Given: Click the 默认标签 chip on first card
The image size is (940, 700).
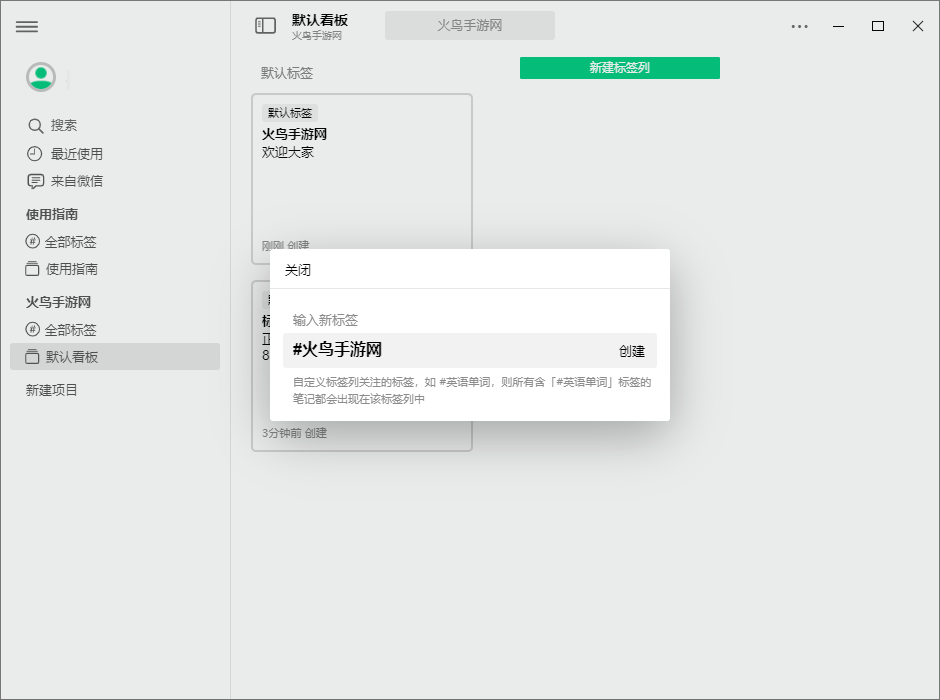Looking at the screenshot, I should 290,113.
